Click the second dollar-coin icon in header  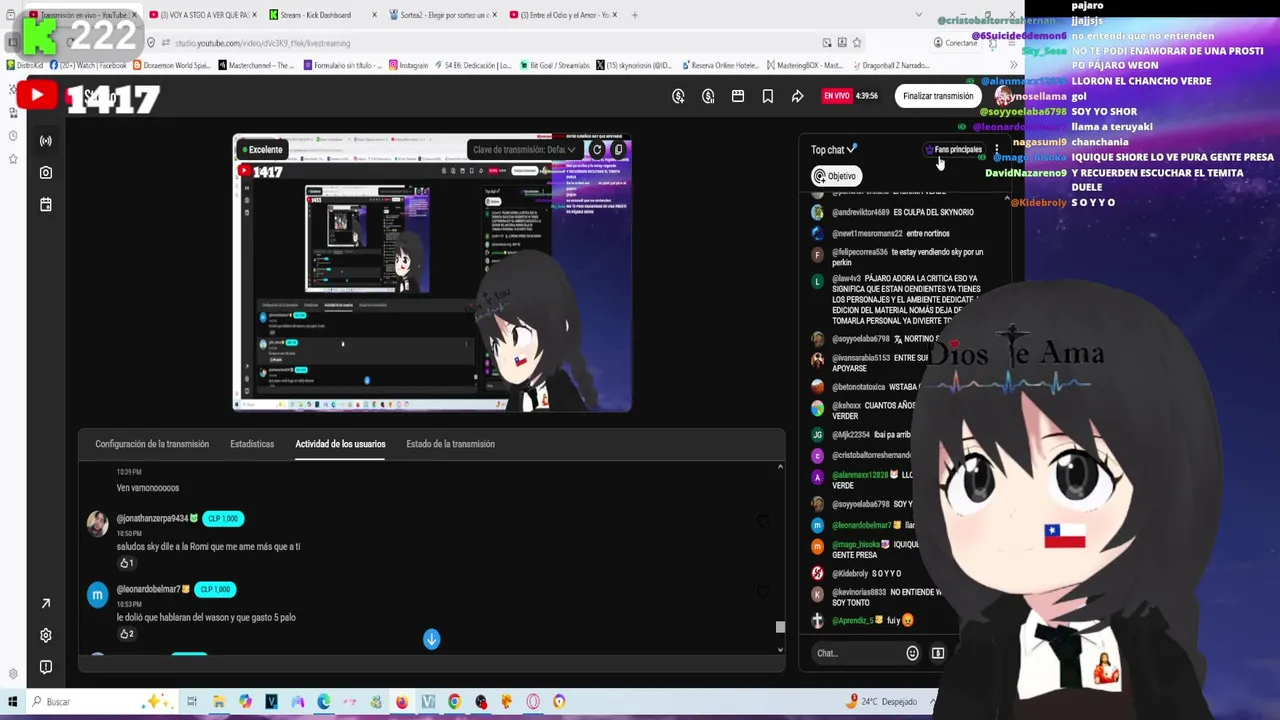[708, 96]
